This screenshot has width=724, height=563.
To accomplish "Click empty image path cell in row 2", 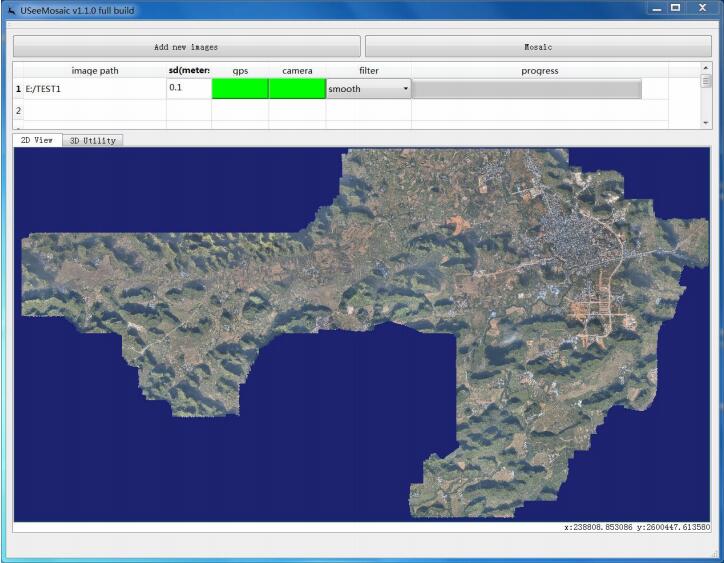I will pyautogui.click(x=95, y=110).
